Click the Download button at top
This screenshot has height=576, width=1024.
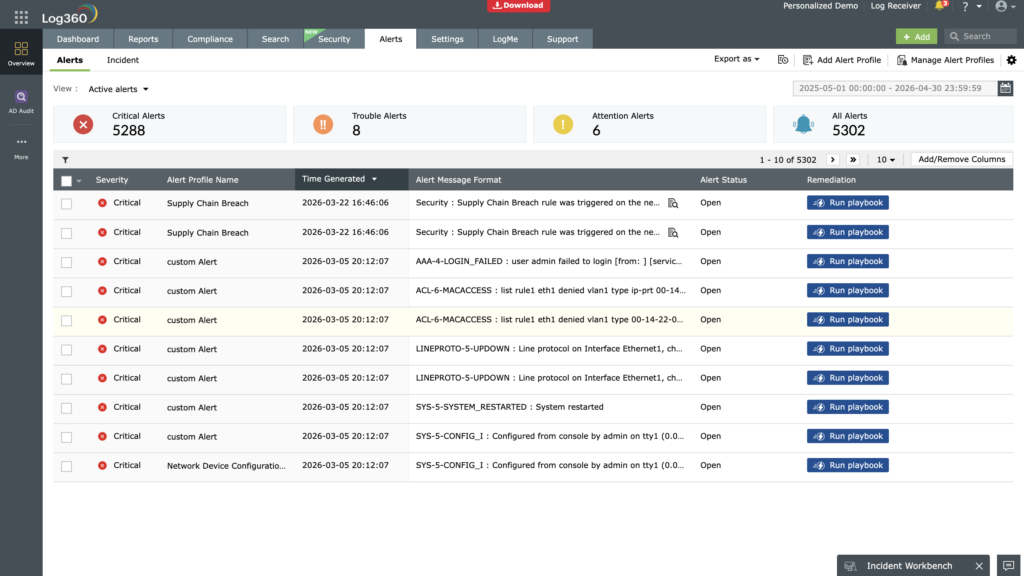519,5
